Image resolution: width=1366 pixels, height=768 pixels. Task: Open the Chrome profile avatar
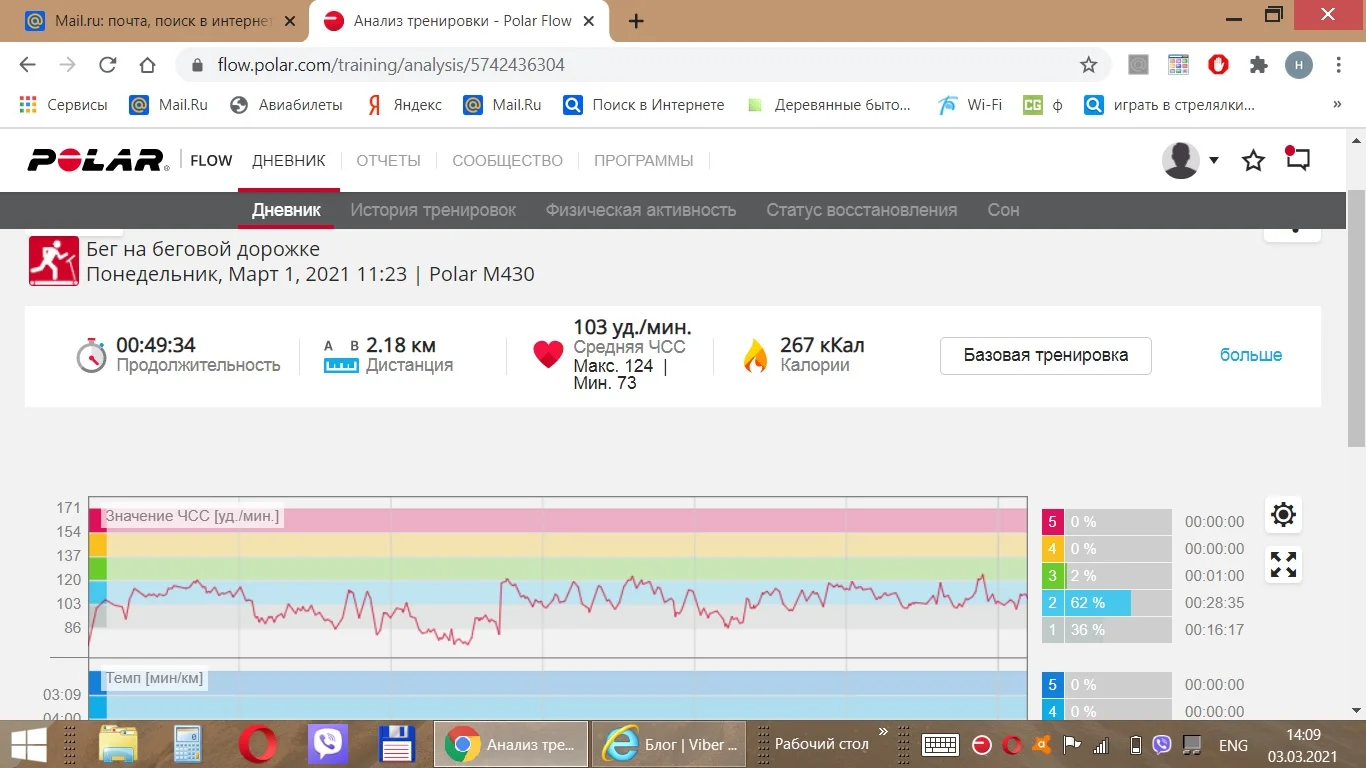click(x=1298, y=65)
